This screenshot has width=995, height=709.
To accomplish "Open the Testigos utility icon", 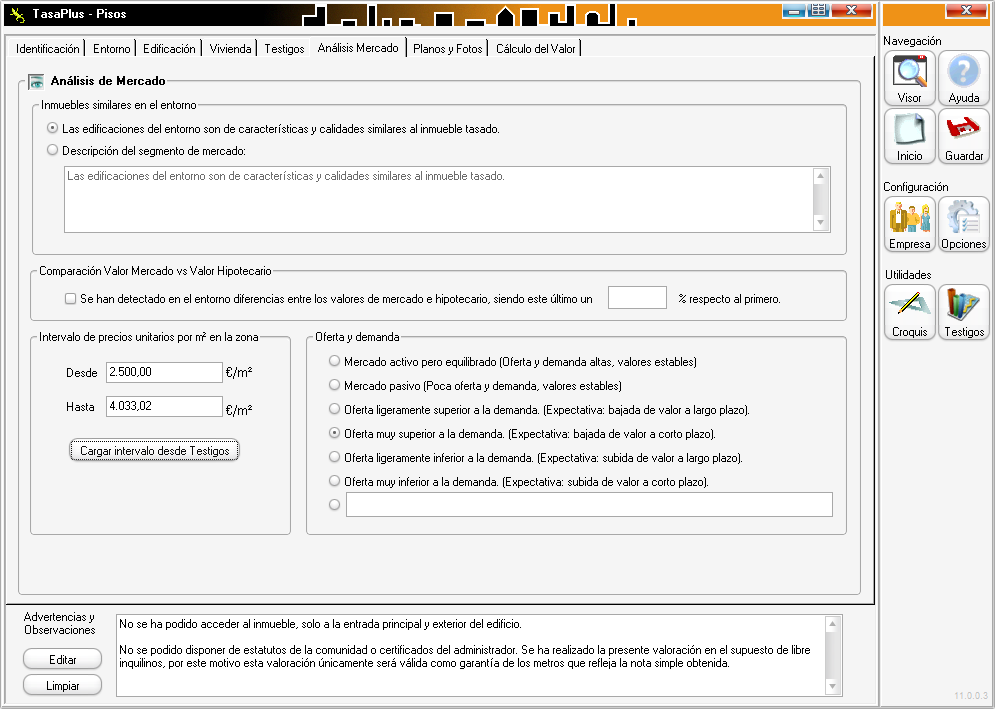I will 964,312.
